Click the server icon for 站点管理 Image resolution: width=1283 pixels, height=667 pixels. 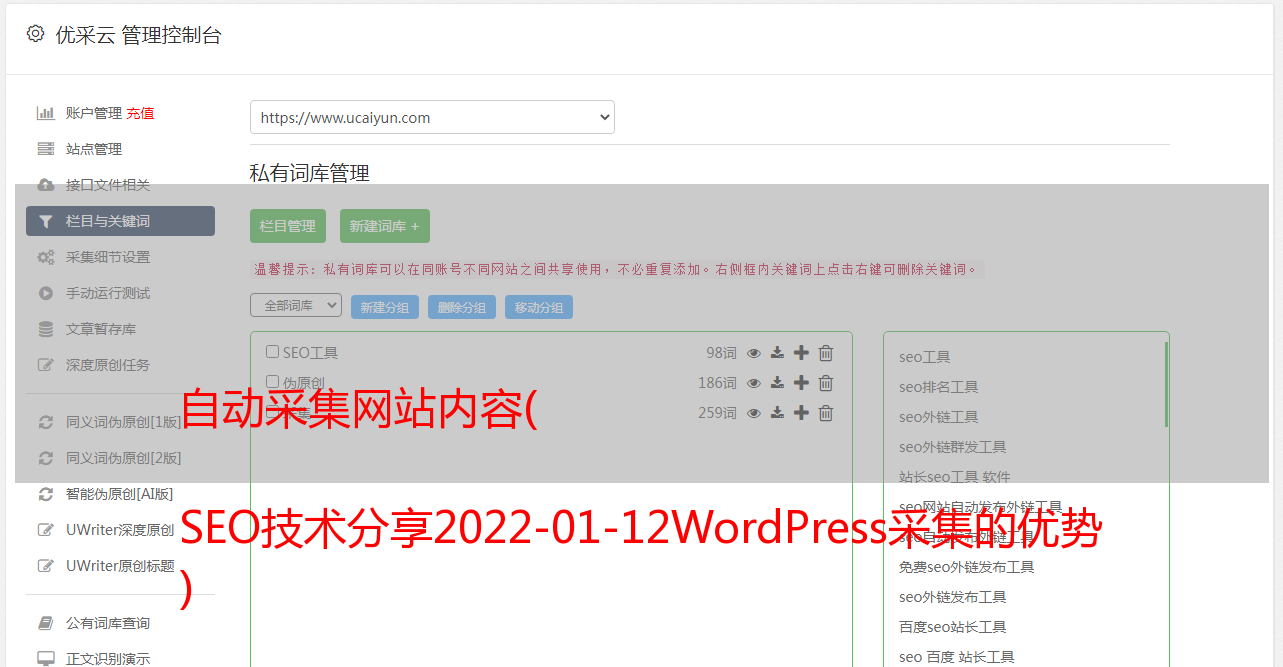pyautogui.click(x=46, y=149)
